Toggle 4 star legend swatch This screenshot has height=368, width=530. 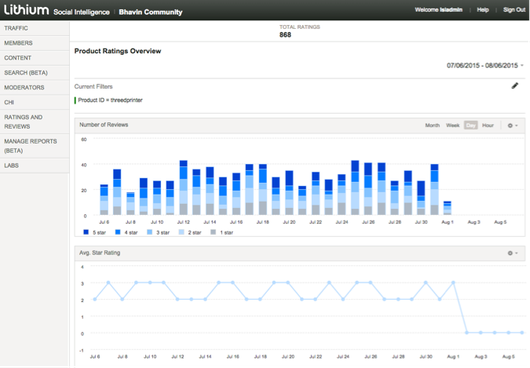pyautogui.click(x=118, y=232)
